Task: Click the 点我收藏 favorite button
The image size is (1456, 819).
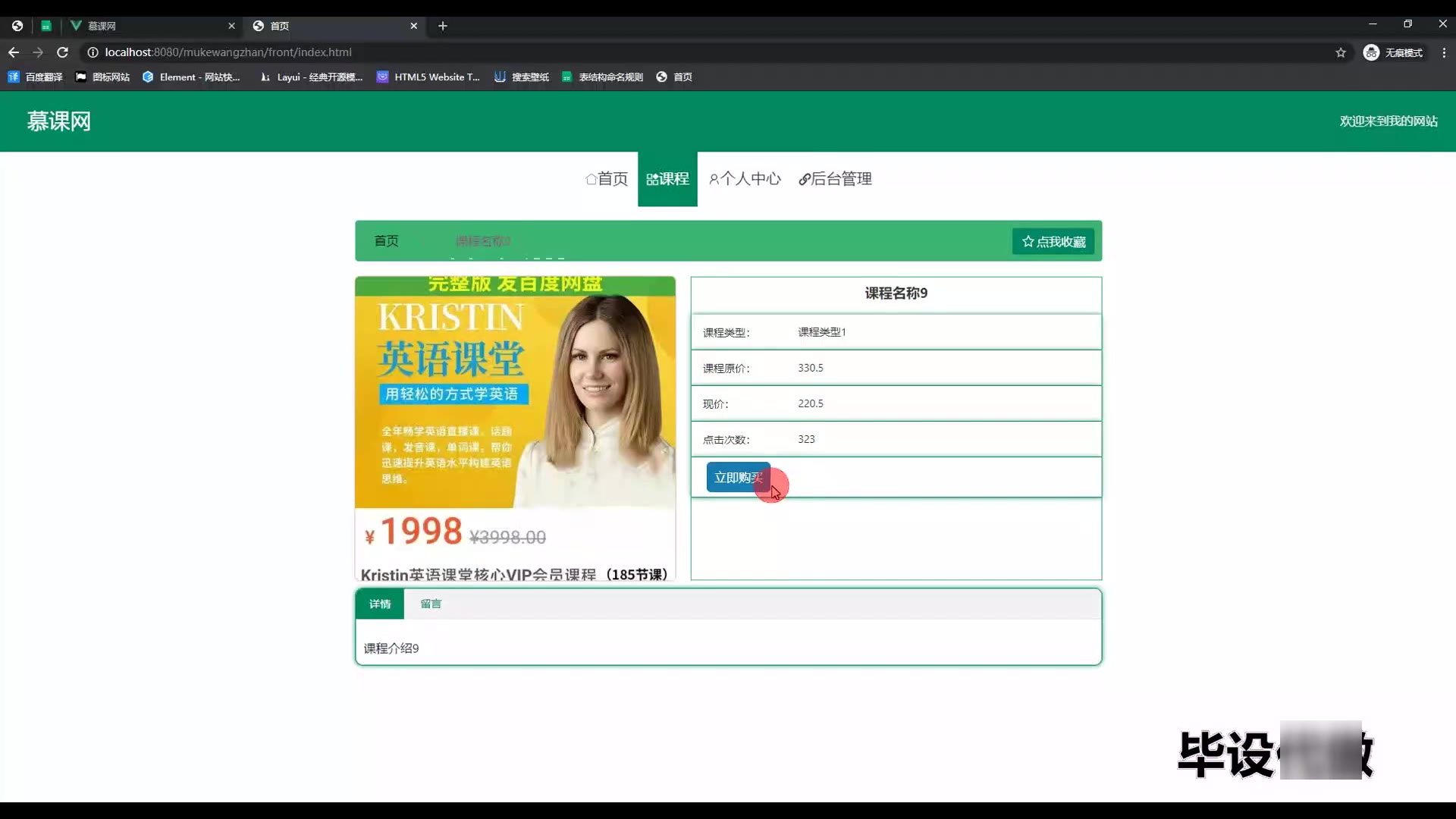Action: tap(1053, 241)
